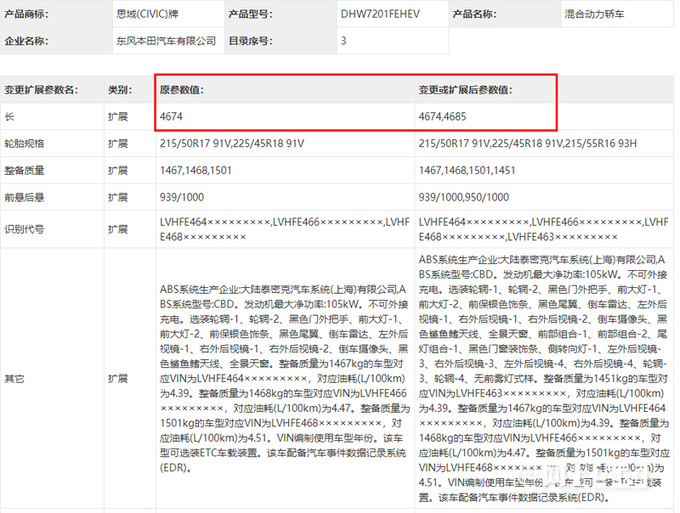Select the 轮胎规格 parameter name
Viewport: 680px width, 513px height.
point(24,144)
